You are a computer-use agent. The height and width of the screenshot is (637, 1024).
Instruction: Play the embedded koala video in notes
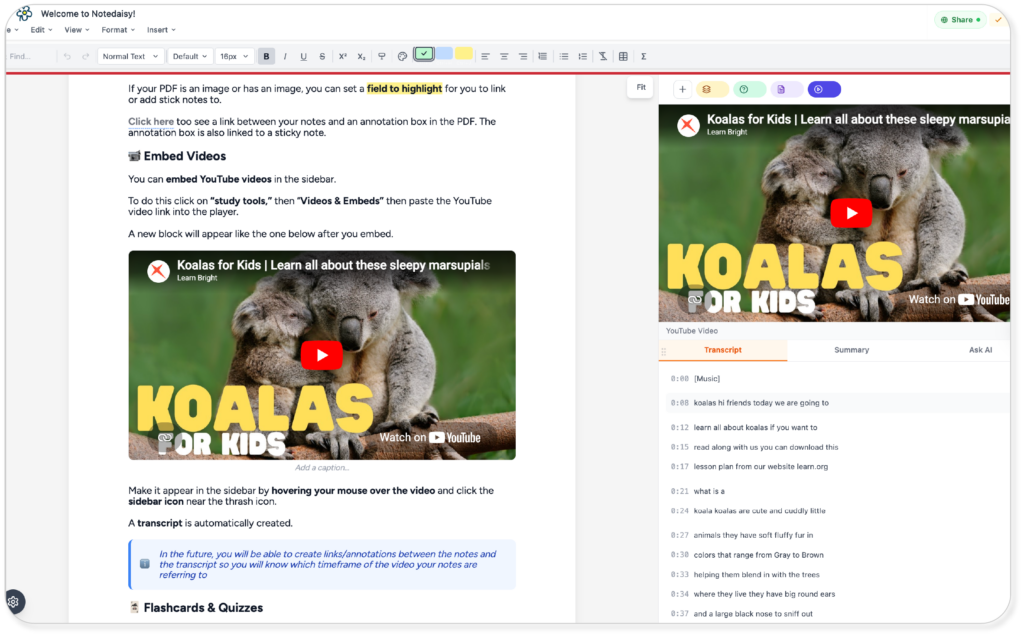click(x=321, y=355)
